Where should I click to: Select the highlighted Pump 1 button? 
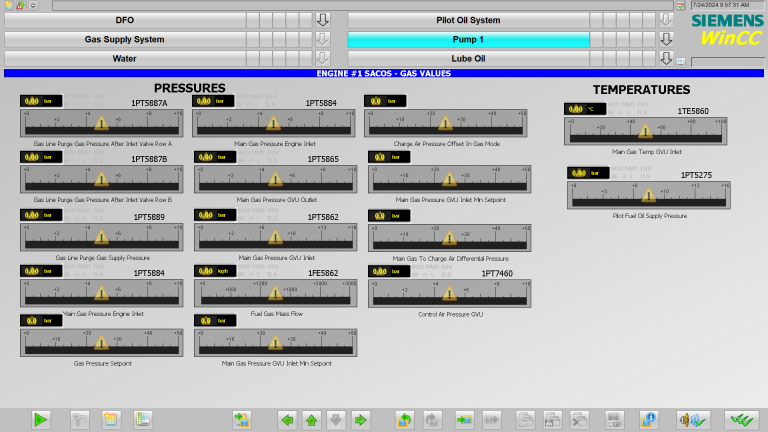[468, 39]
